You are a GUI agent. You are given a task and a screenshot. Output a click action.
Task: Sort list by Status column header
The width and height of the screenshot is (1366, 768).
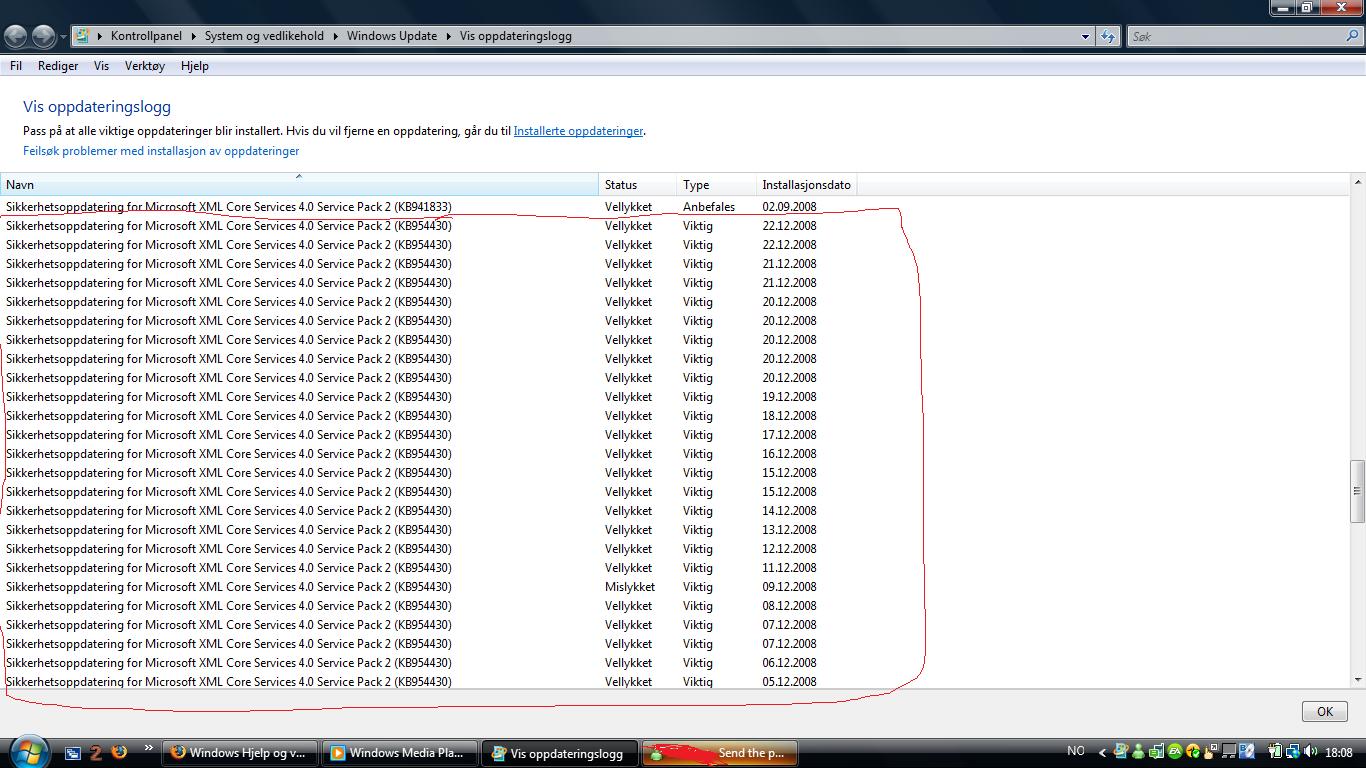click(x=638, y=185)
